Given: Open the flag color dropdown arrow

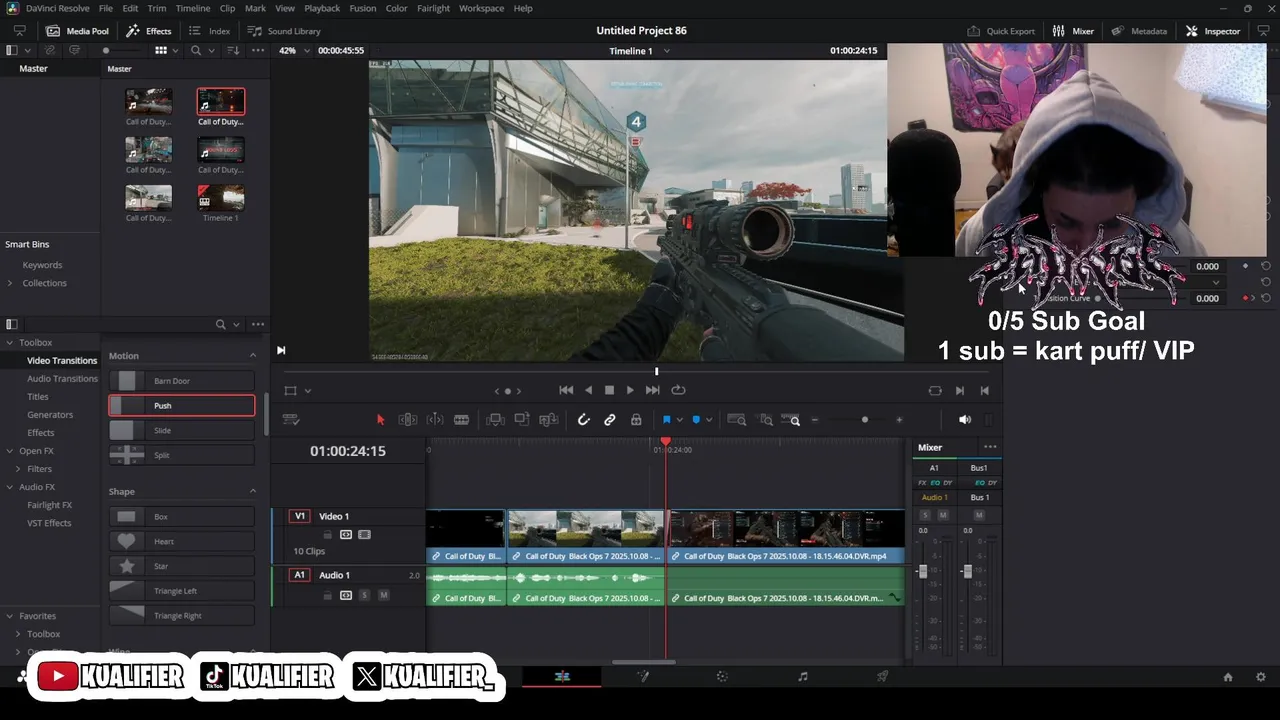Looking at the screenshot, I should coord(679,420).
